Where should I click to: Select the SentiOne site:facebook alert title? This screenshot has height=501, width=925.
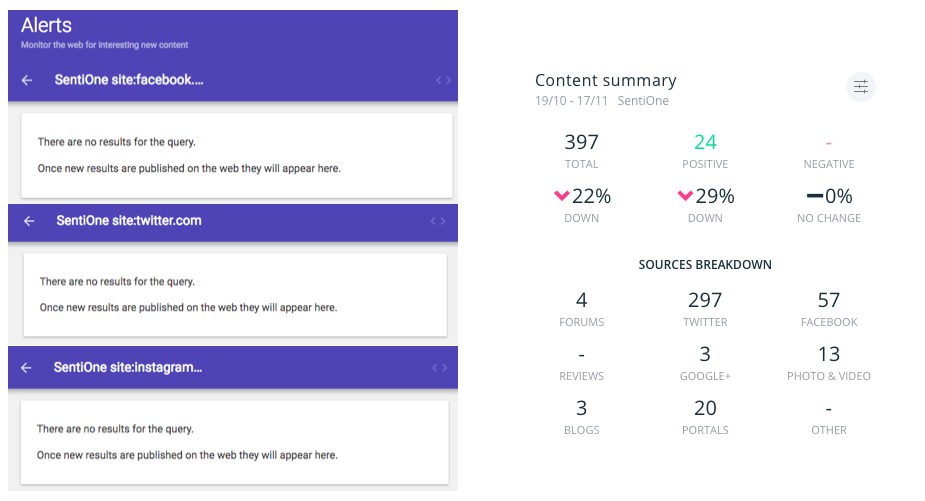(x=129, y=80)
